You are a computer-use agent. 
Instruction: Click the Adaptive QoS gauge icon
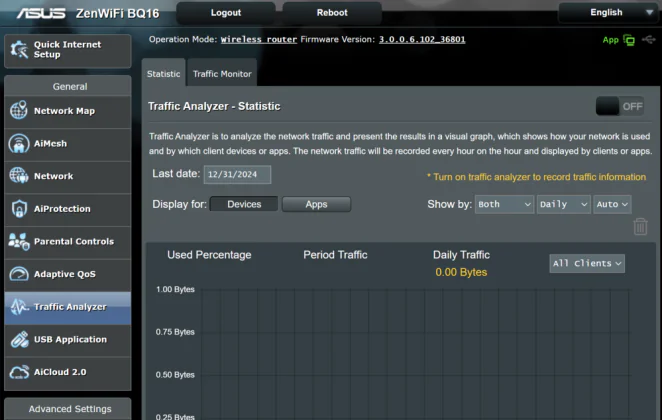pos(19,274)
